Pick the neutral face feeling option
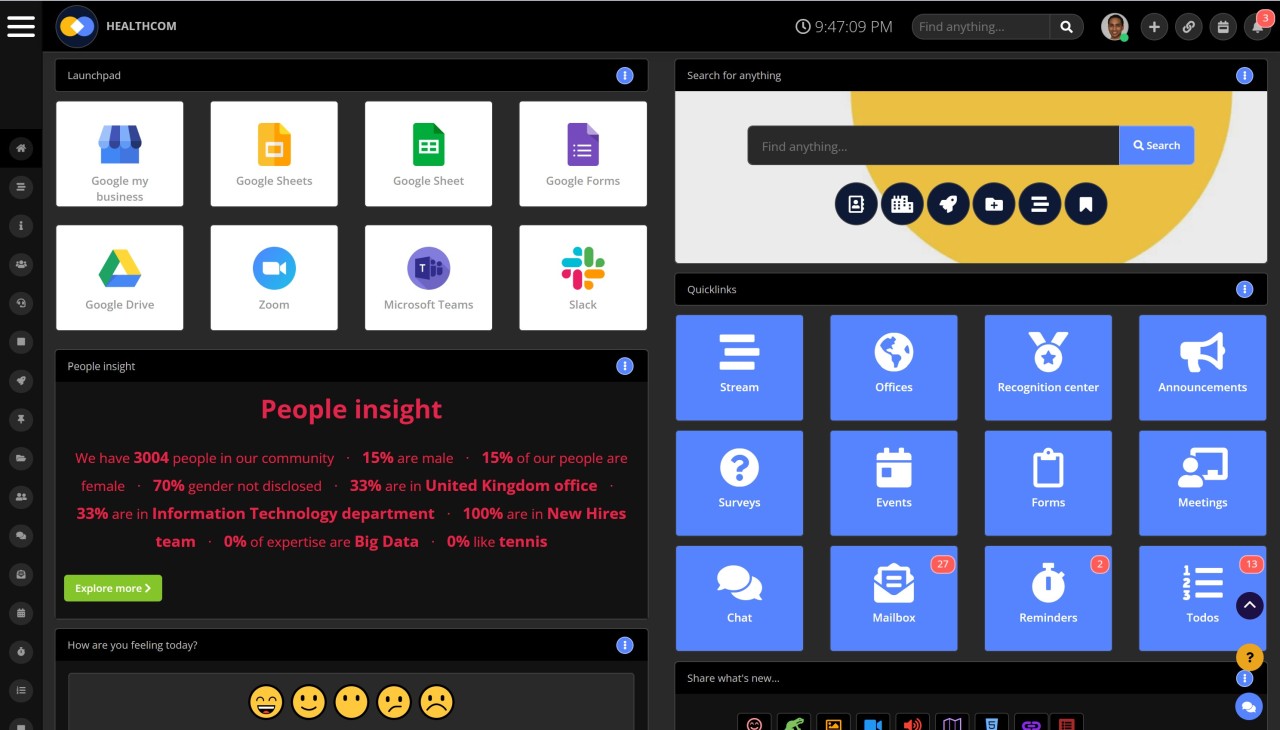The height and width of the screenshot is (730, 1280). point(351,701)
